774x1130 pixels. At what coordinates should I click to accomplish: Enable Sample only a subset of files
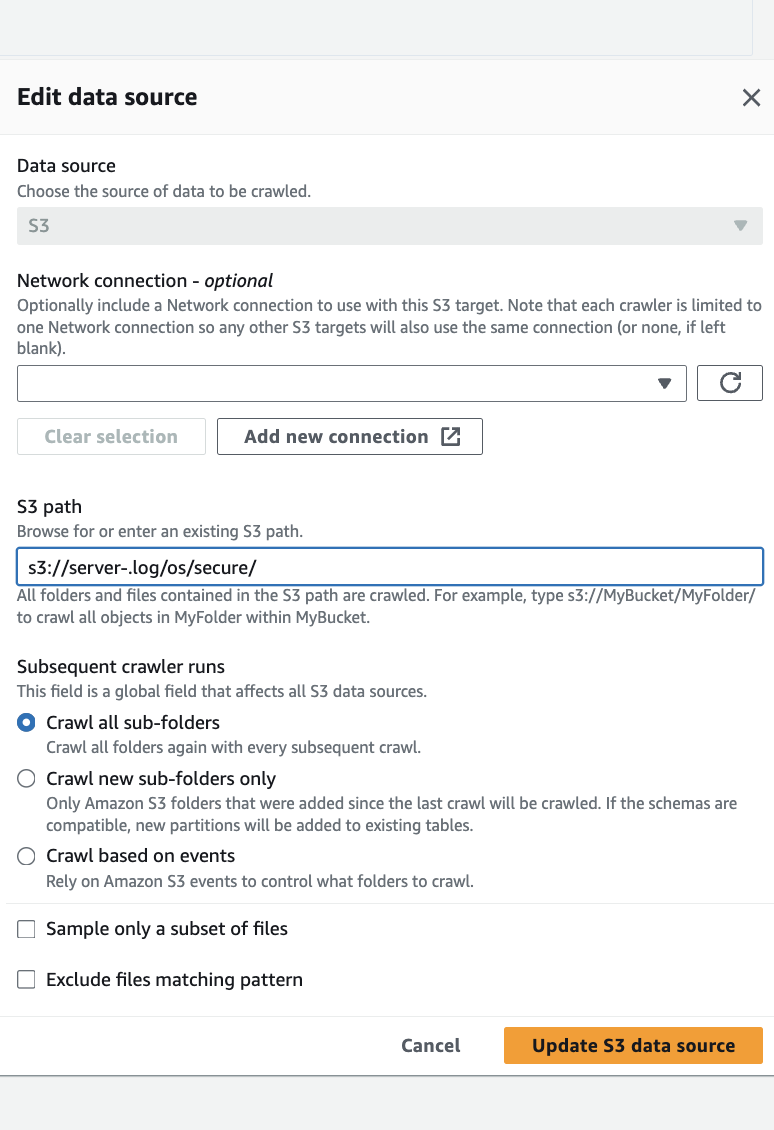pyautogui.click(x=27, y=929)
